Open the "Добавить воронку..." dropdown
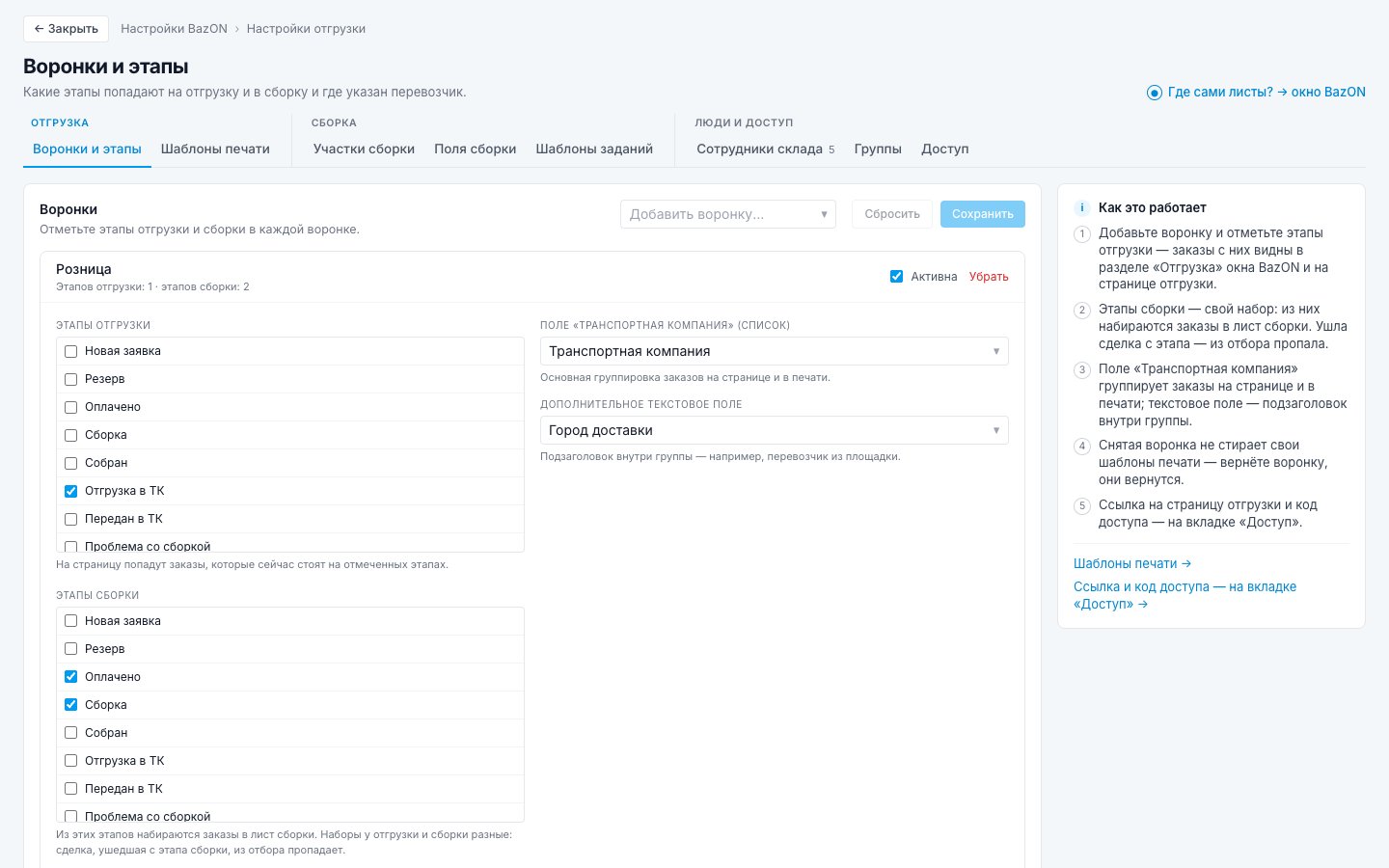Screen dimensions: 1389x868 click(x=728, y=214)
